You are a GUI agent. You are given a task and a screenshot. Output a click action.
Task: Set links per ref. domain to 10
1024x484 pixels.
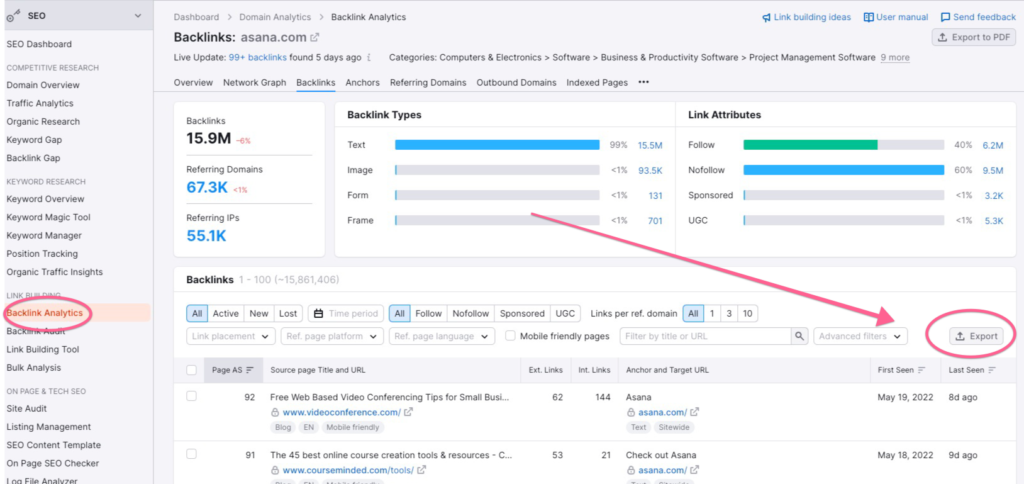tap(748, 314)
